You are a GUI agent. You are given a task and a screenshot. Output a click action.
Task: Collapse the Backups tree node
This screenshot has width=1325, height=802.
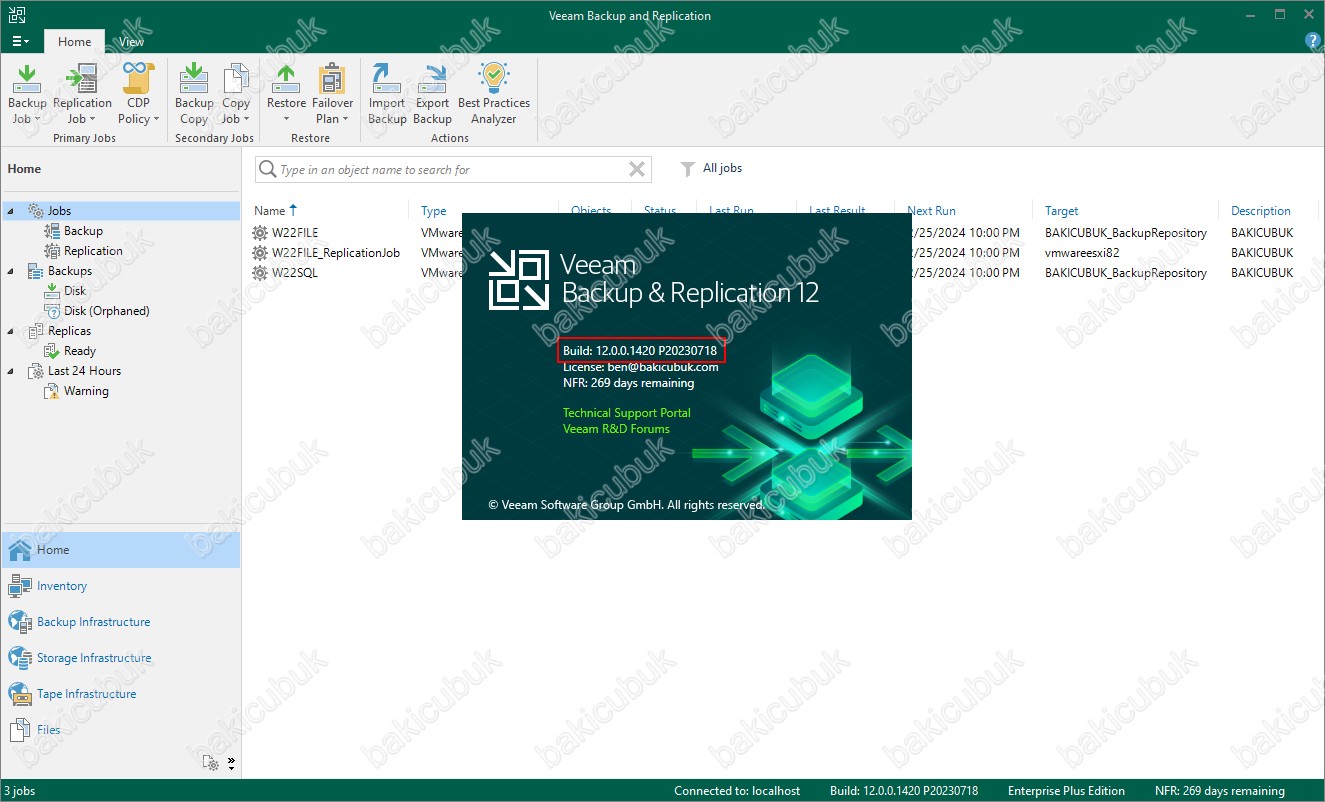tap(10, 271)
